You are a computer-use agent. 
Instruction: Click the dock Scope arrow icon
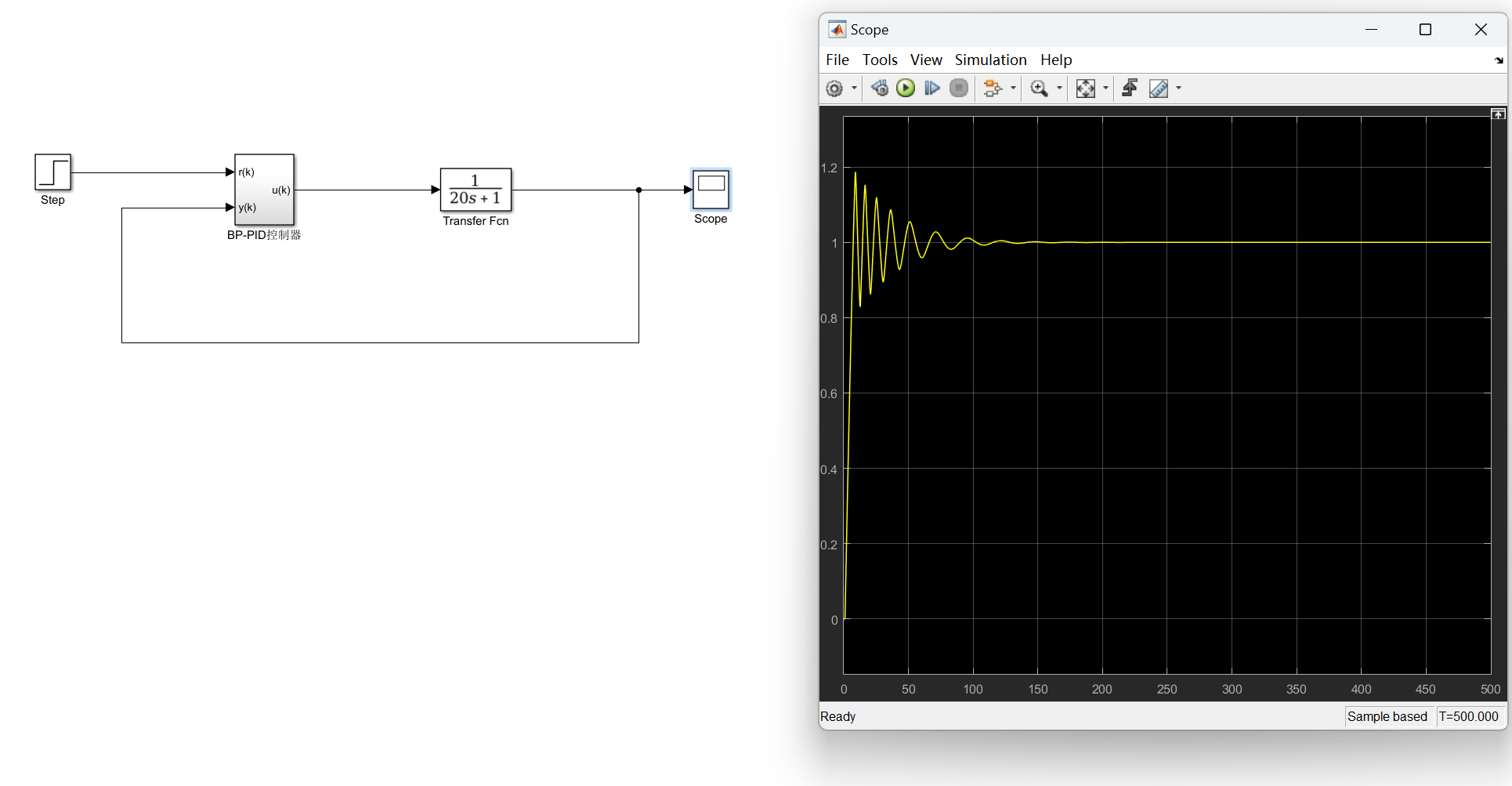click(1499, 60)
